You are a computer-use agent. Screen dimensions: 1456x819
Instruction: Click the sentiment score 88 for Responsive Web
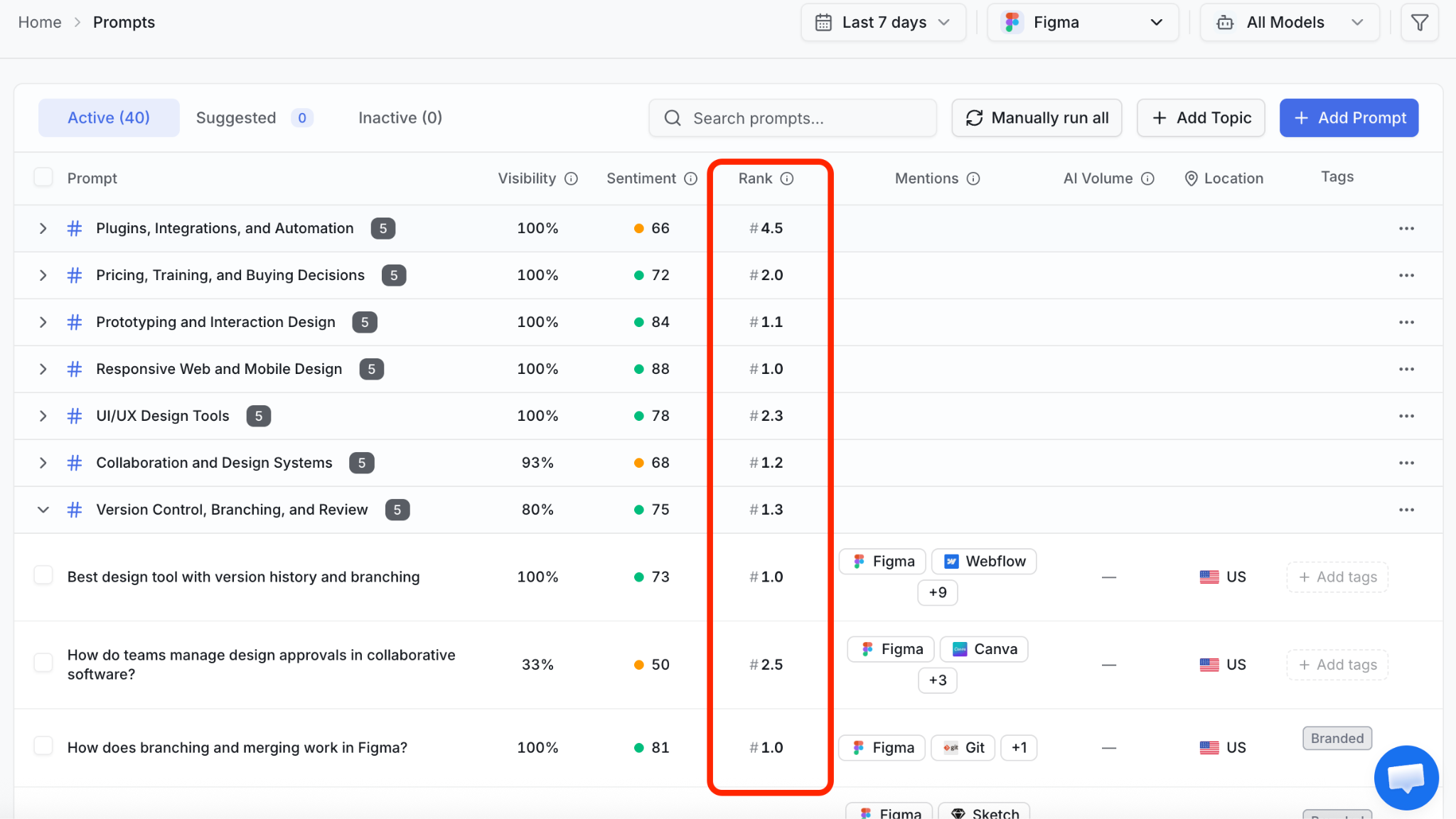click(x=660, y=369)
